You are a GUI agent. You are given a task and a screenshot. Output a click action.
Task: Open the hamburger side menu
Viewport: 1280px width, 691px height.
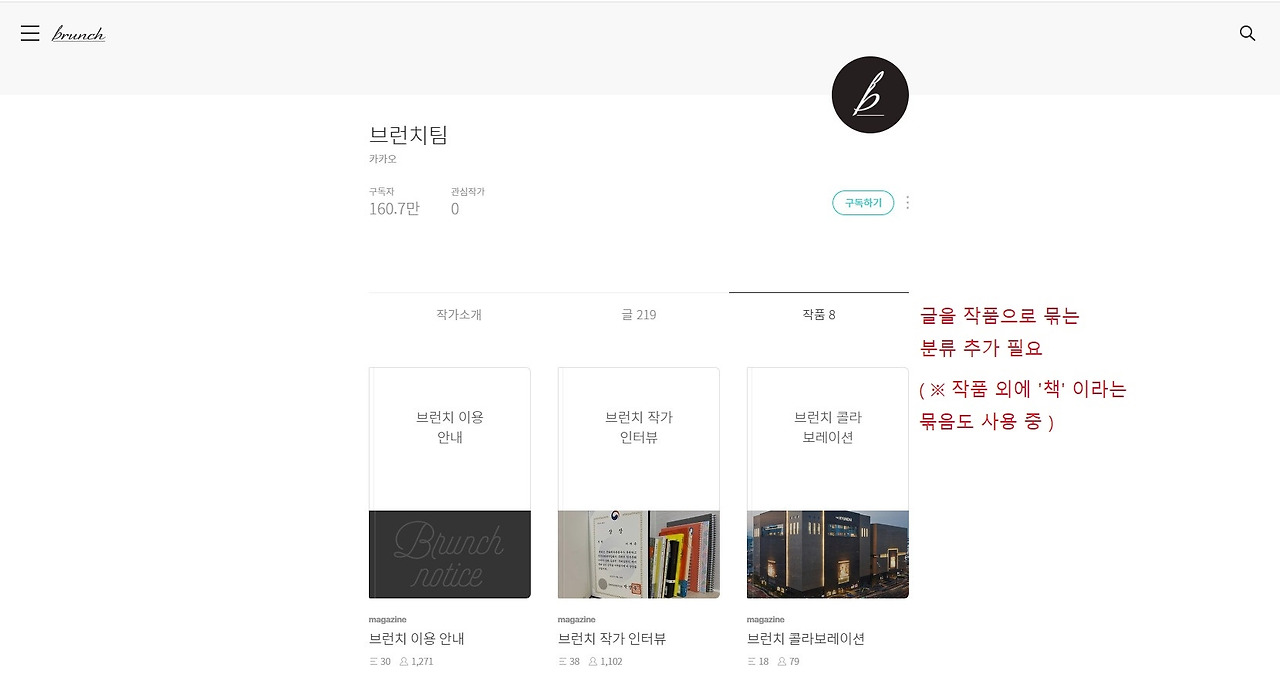[30, 33]
